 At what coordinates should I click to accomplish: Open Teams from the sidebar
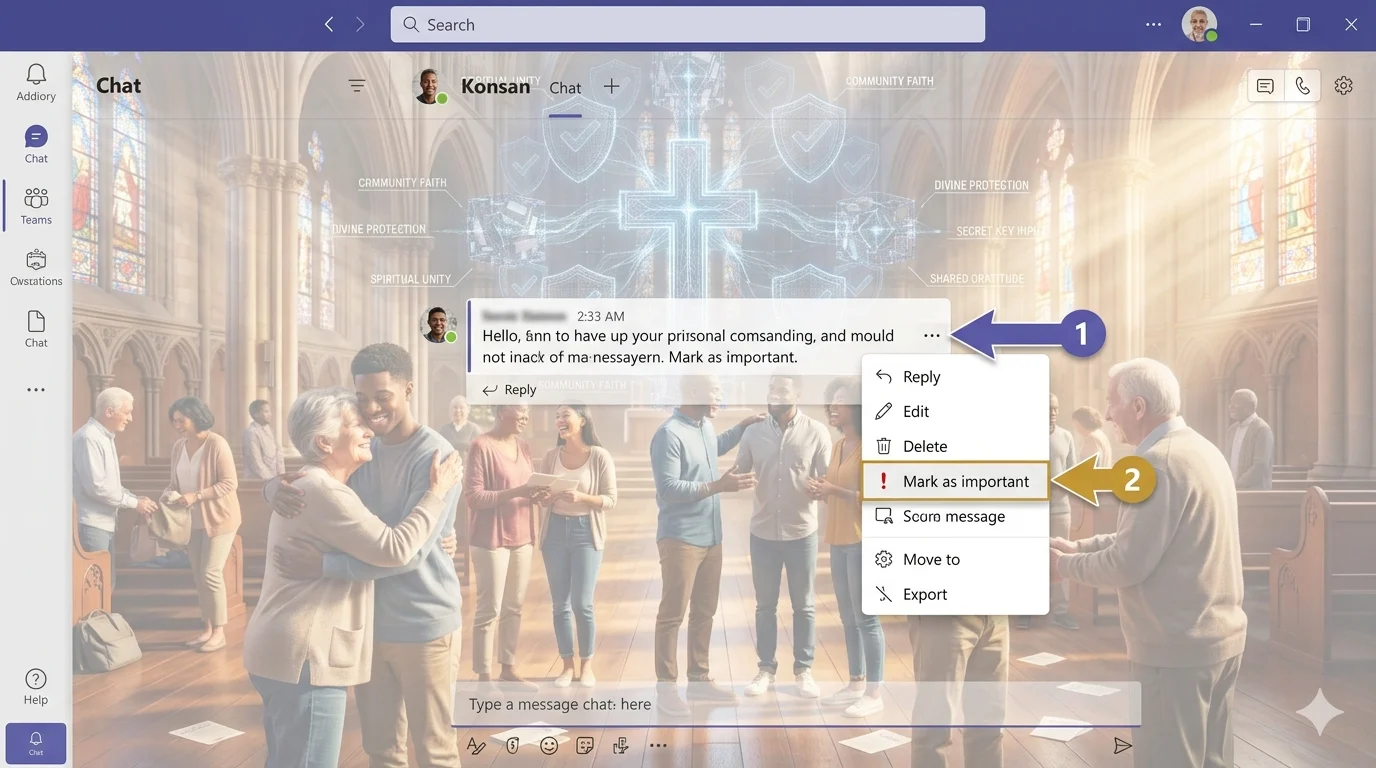[36, 205]
